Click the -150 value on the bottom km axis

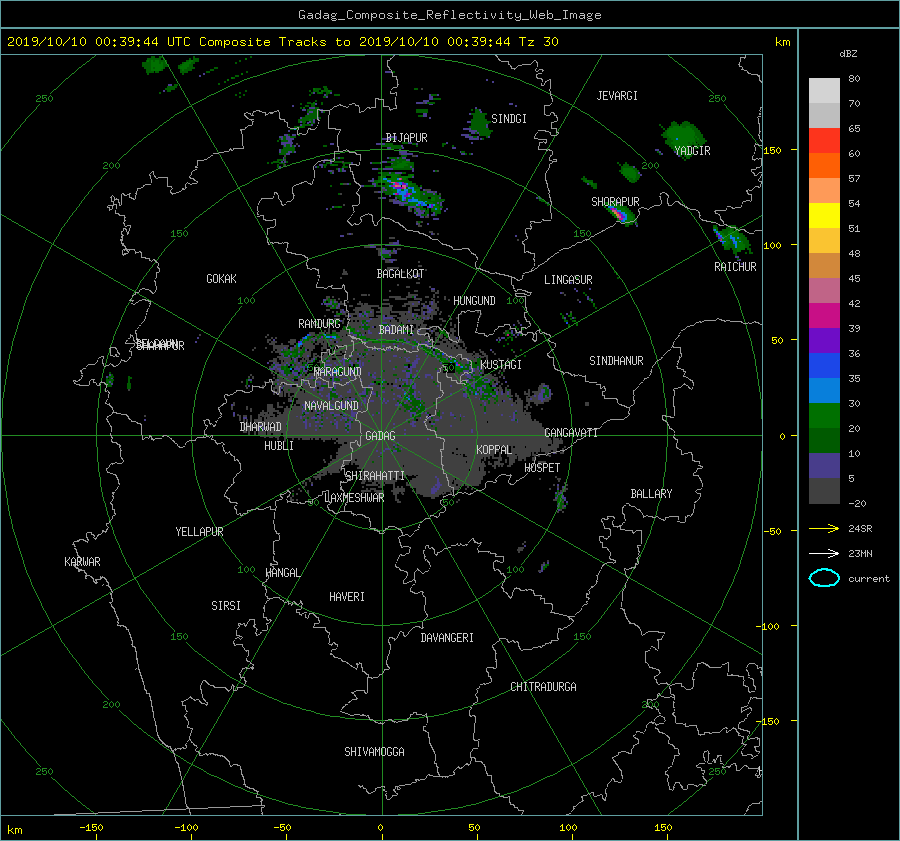(91, 828)
